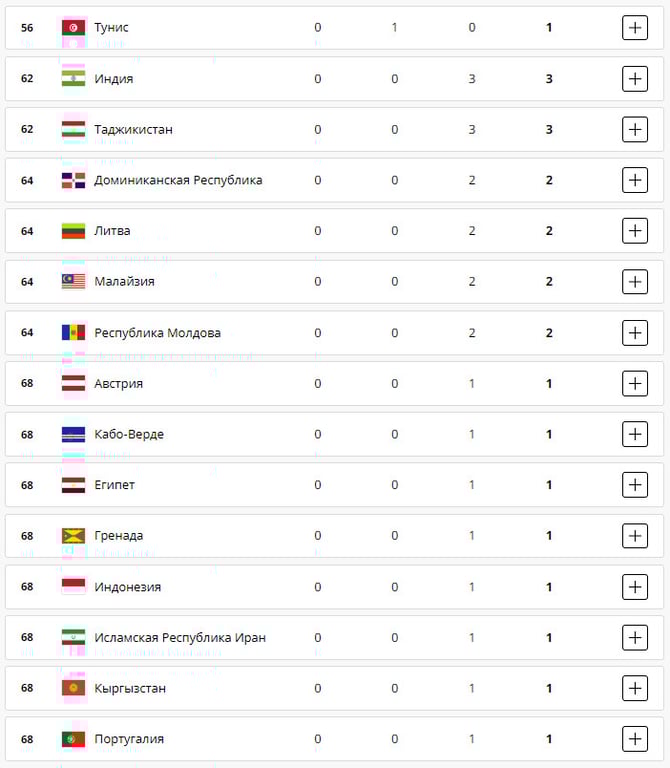Click the Lithuania flag icon
670x768 pixels.
[x=73, y=231]
